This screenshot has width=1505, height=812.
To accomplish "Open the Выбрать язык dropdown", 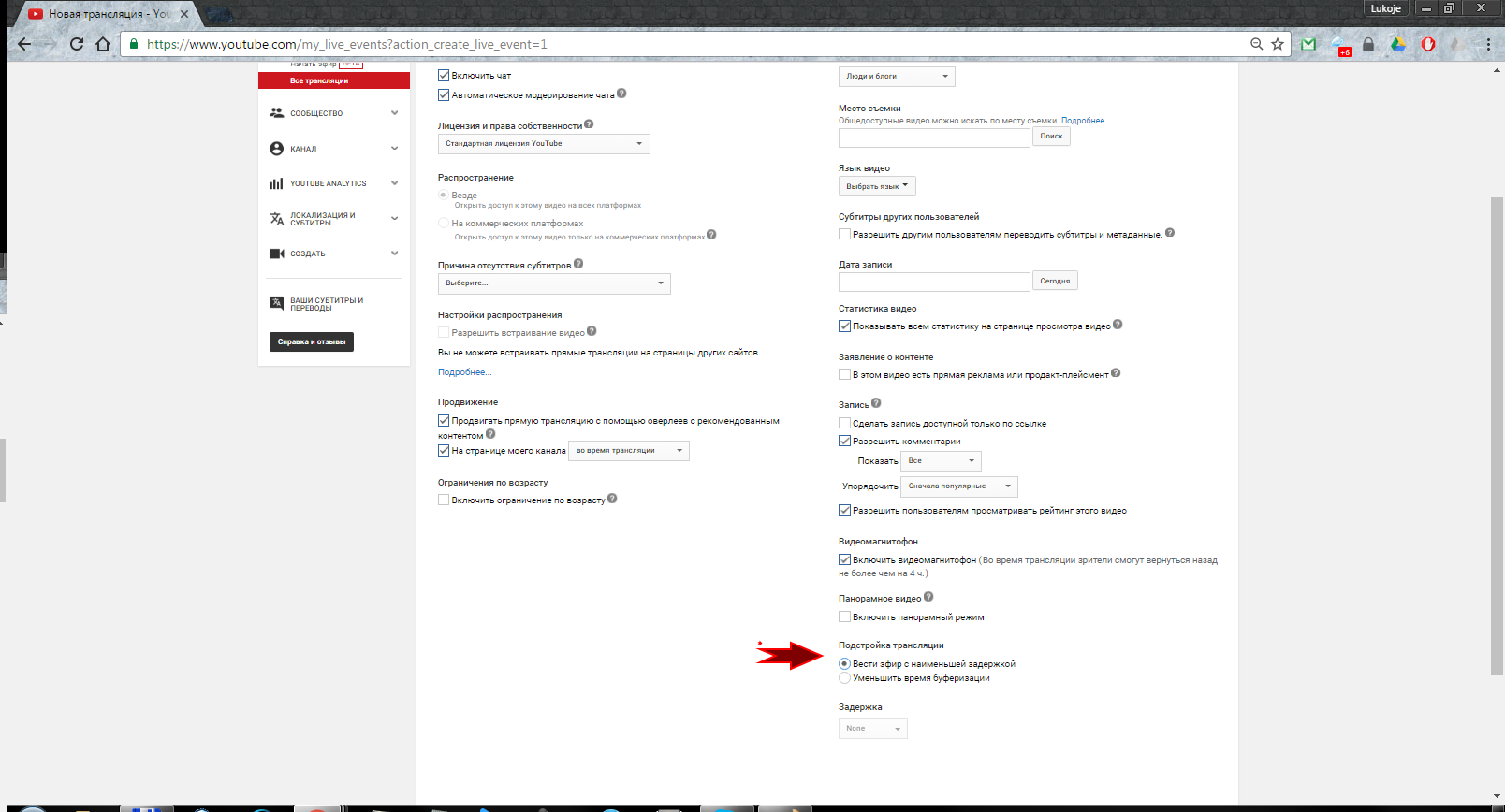I will [x=877, y=186].
